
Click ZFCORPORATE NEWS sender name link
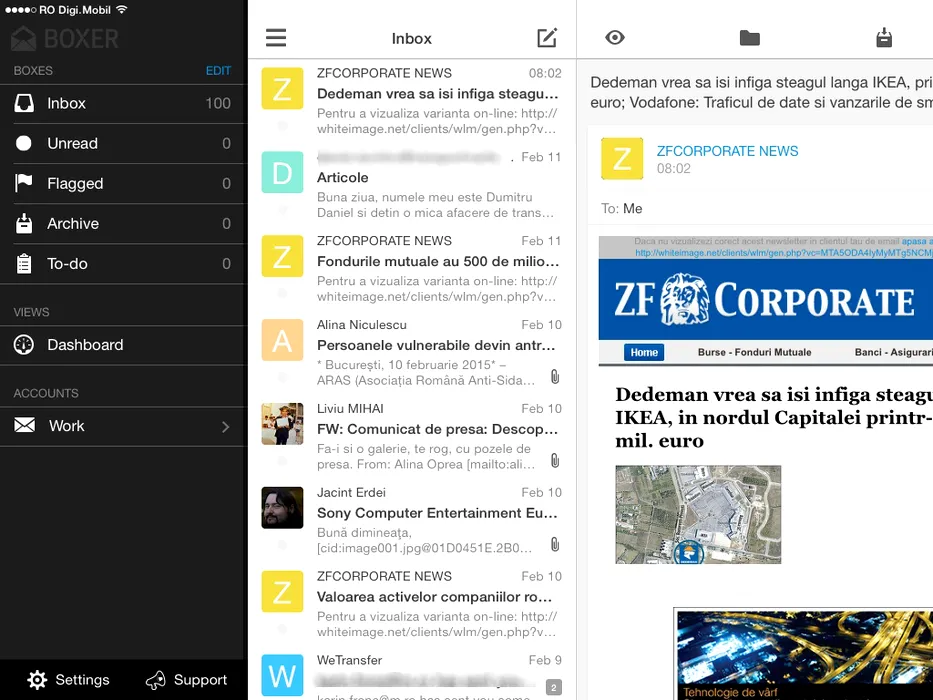[x=727, y=151]
